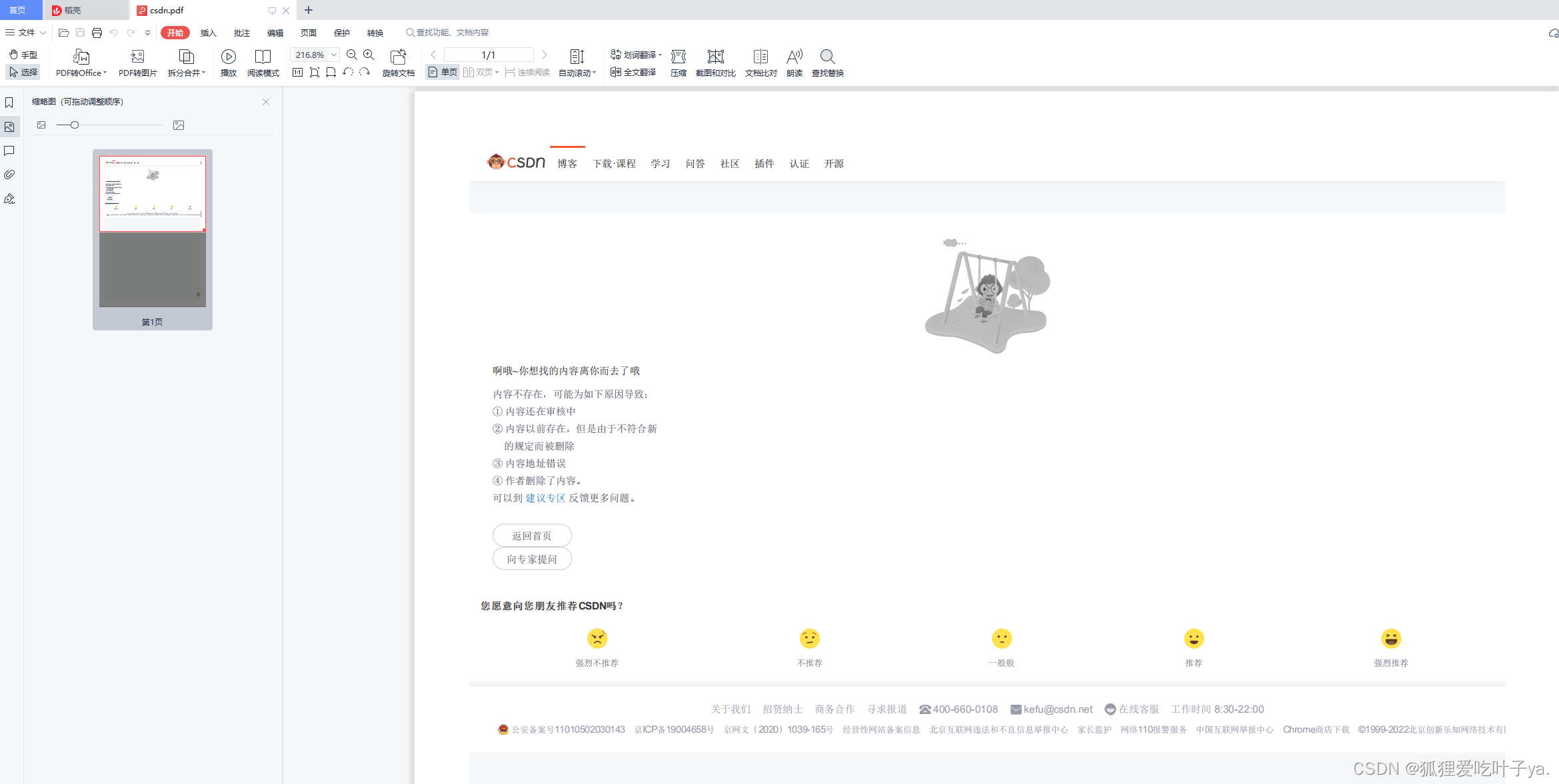Toggle the bookmark panel in sidebar

[9, 103]
